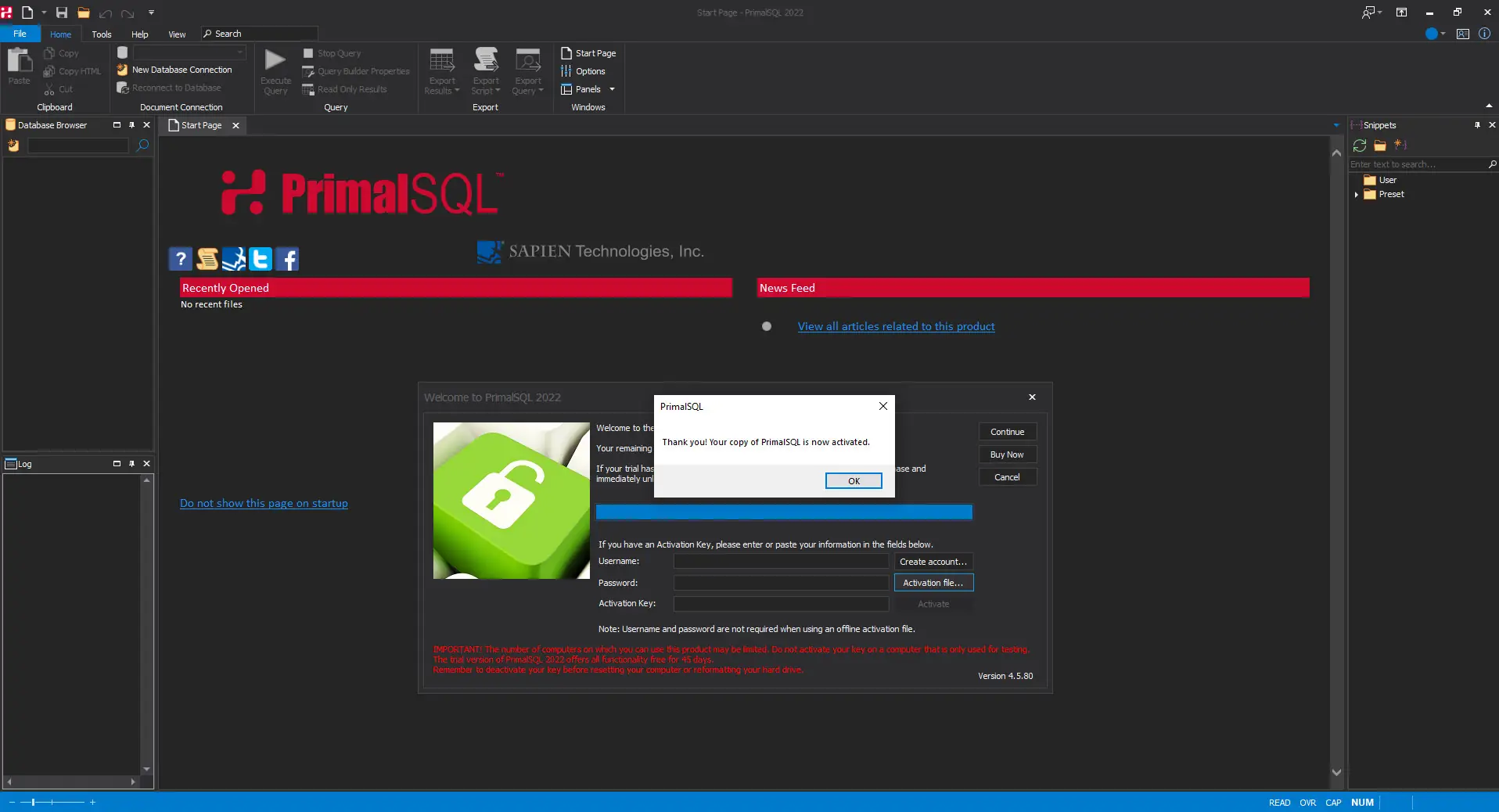Toggle Read Only Results
Viewport: 1499px width, 812px height.
point(345,89)
